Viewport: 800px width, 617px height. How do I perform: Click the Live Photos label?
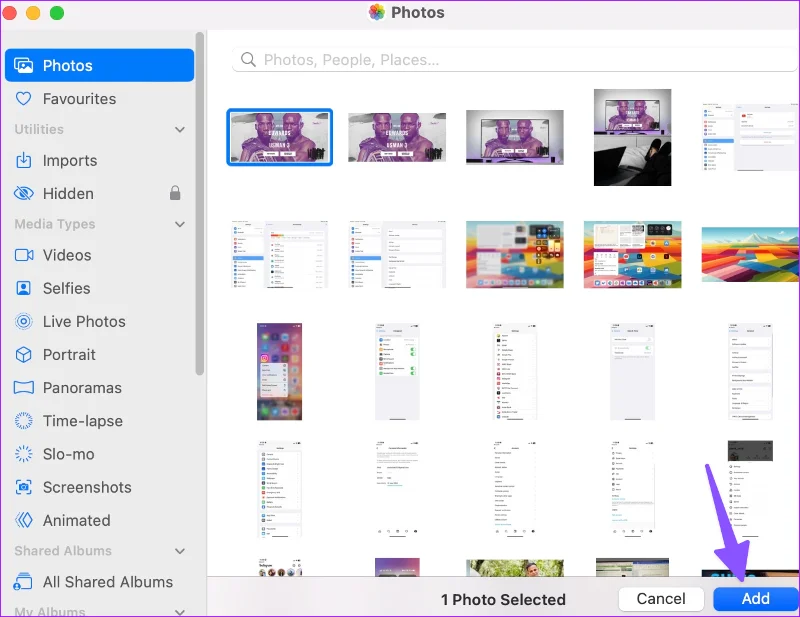pos(84,321)
